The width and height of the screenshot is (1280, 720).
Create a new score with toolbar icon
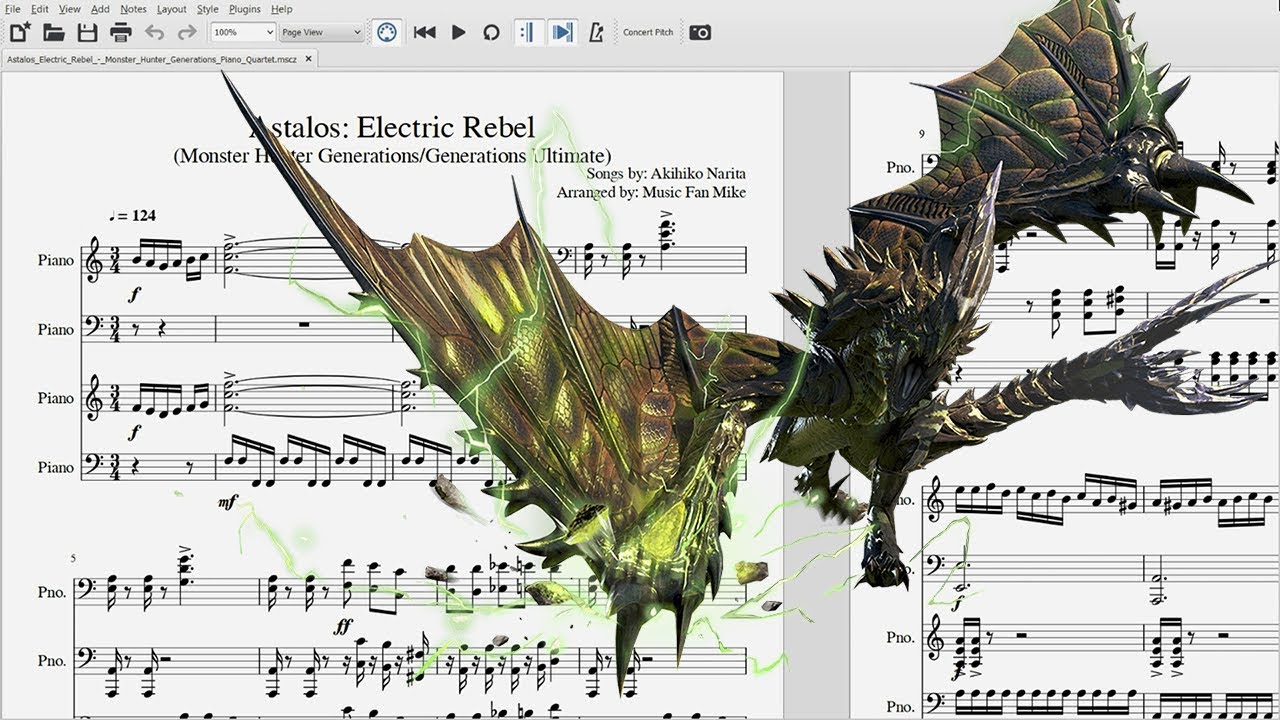coord(20,32)
